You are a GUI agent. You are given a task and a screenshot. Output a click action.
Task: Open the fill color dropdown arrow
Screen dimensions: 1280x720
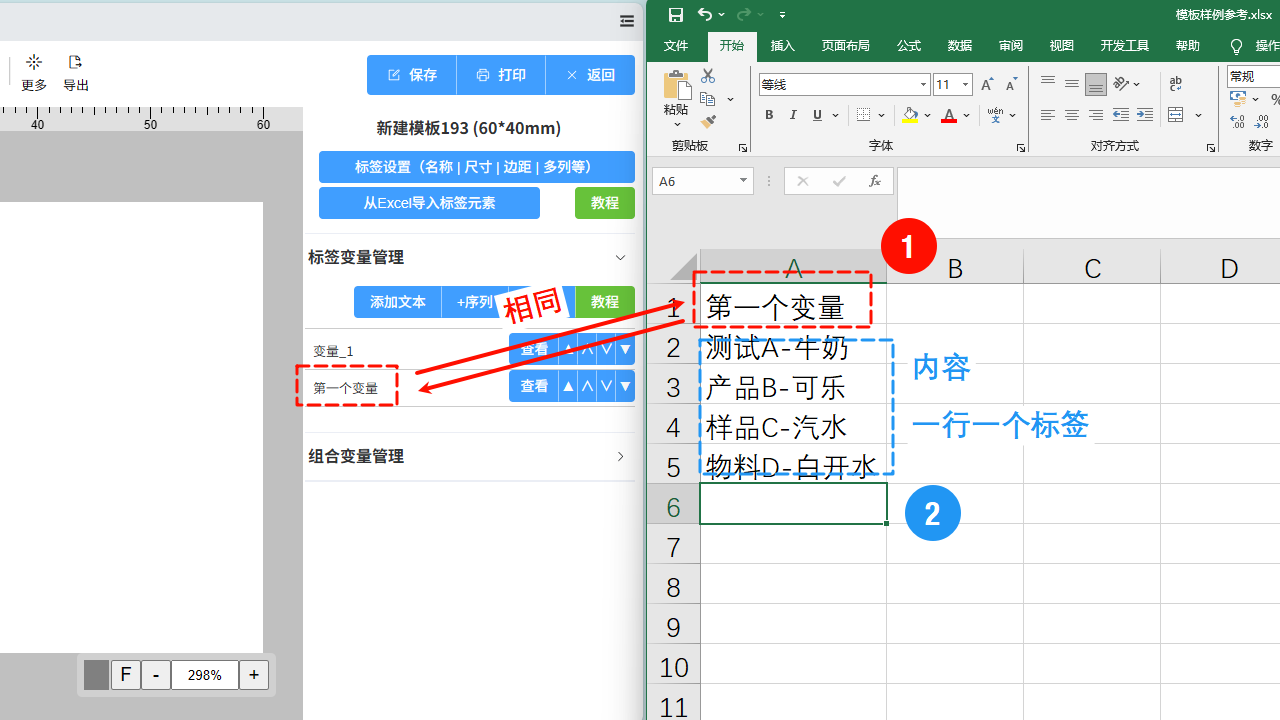pos(927,115)
